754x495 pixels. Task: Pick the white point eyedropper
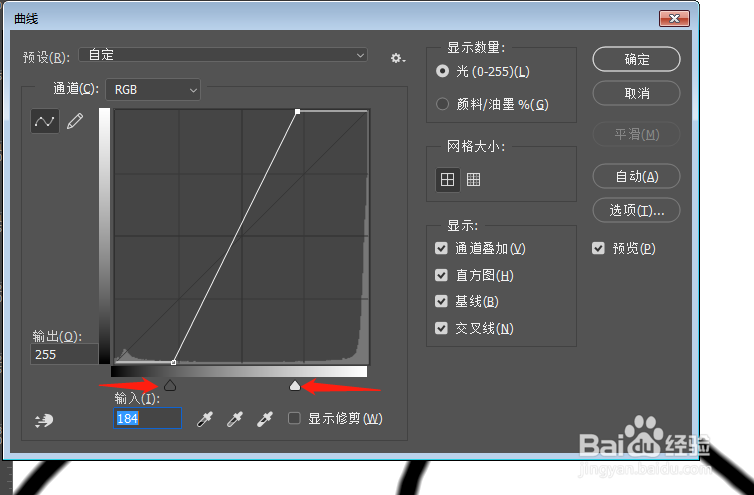point(264,419)
